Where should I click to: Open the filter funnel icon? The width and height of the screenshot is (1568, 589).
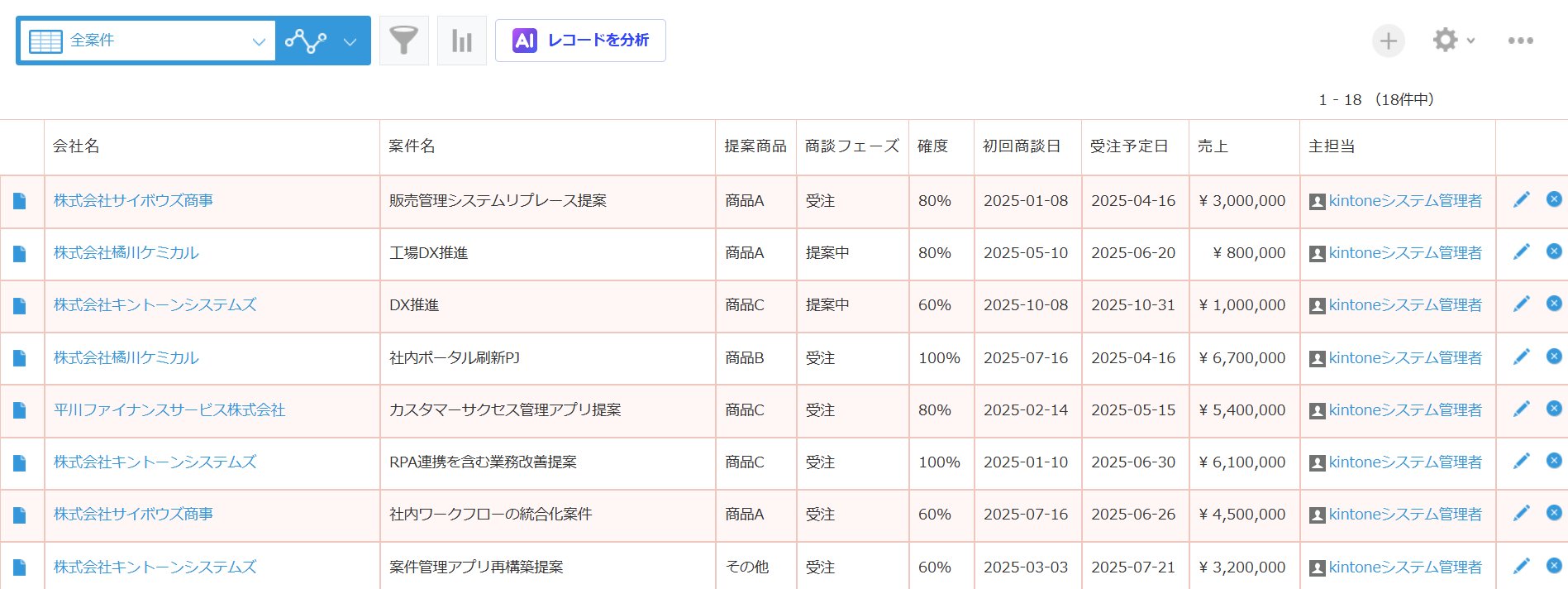coord(403,41)
